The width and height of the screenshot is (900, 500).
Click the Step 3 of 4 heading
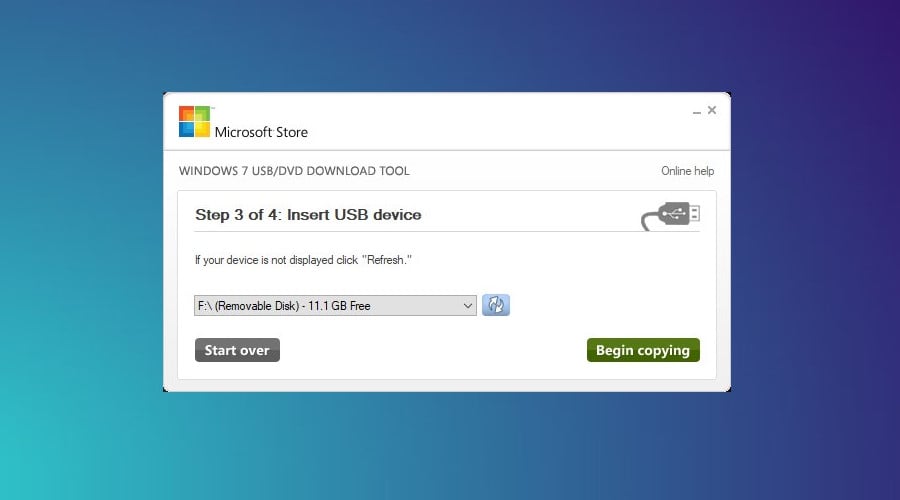pyautogui.click(x=308, y=215)
